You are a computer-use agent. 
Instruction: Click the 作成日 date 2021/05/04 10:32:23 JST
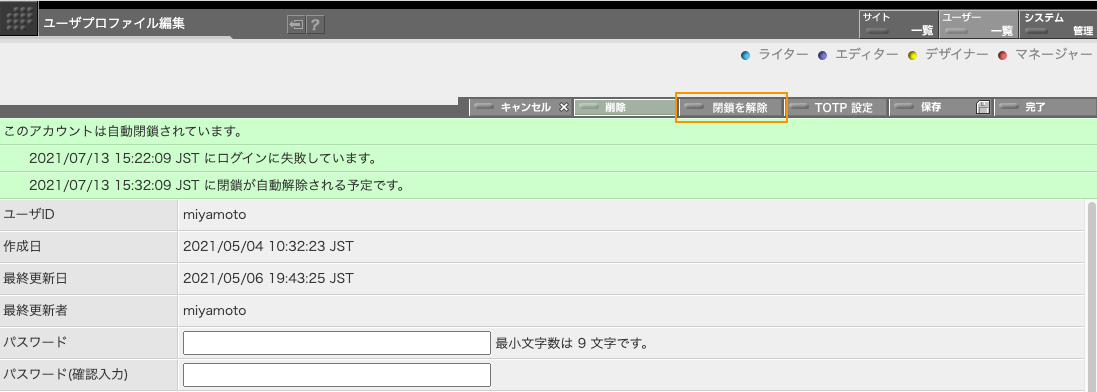268,246
